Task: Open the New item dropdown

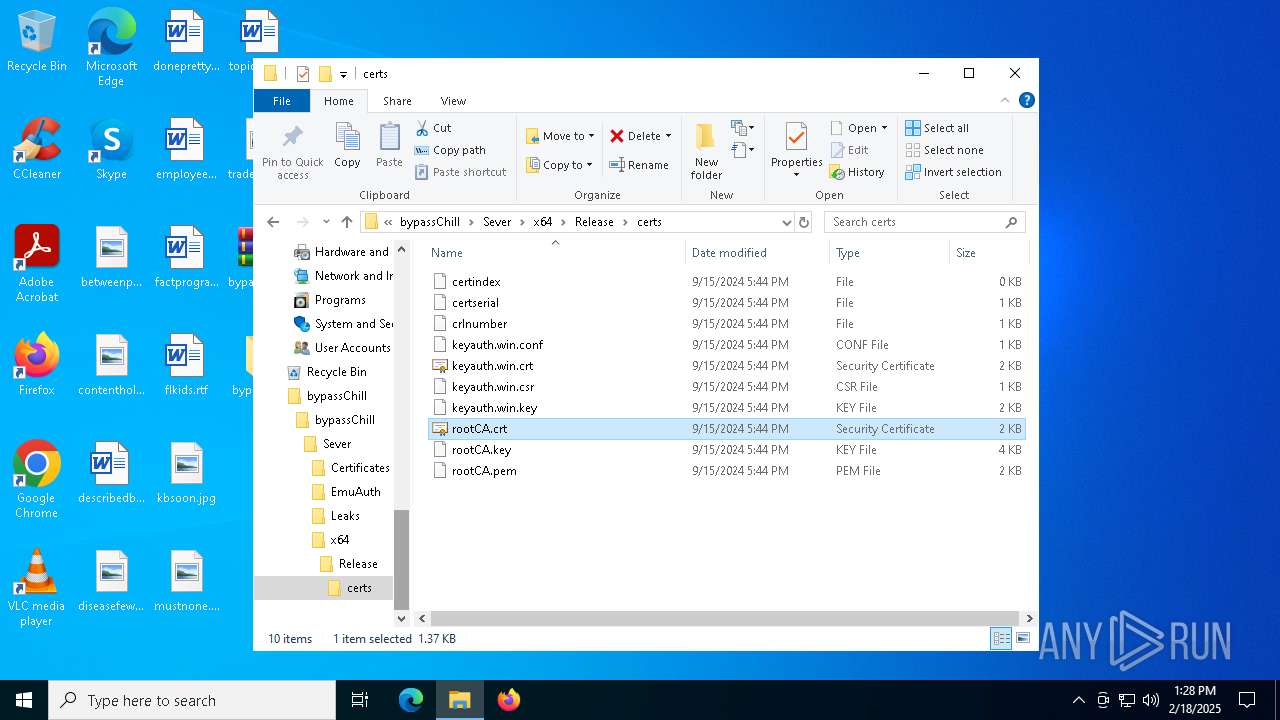Action: pyautogui.click(x=742, y=128)
